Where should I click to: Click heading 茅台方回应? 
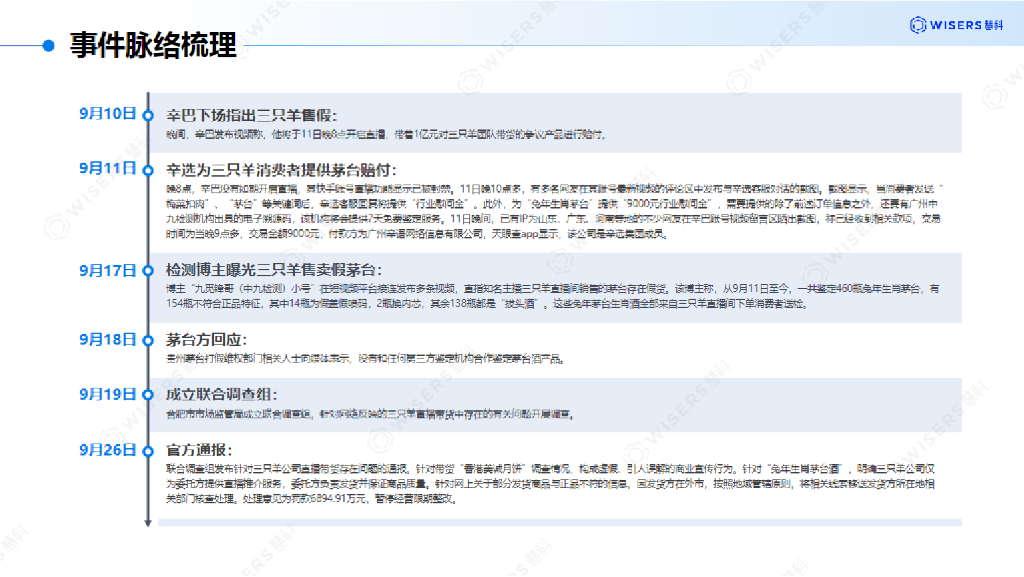click(x=206, y=340)
